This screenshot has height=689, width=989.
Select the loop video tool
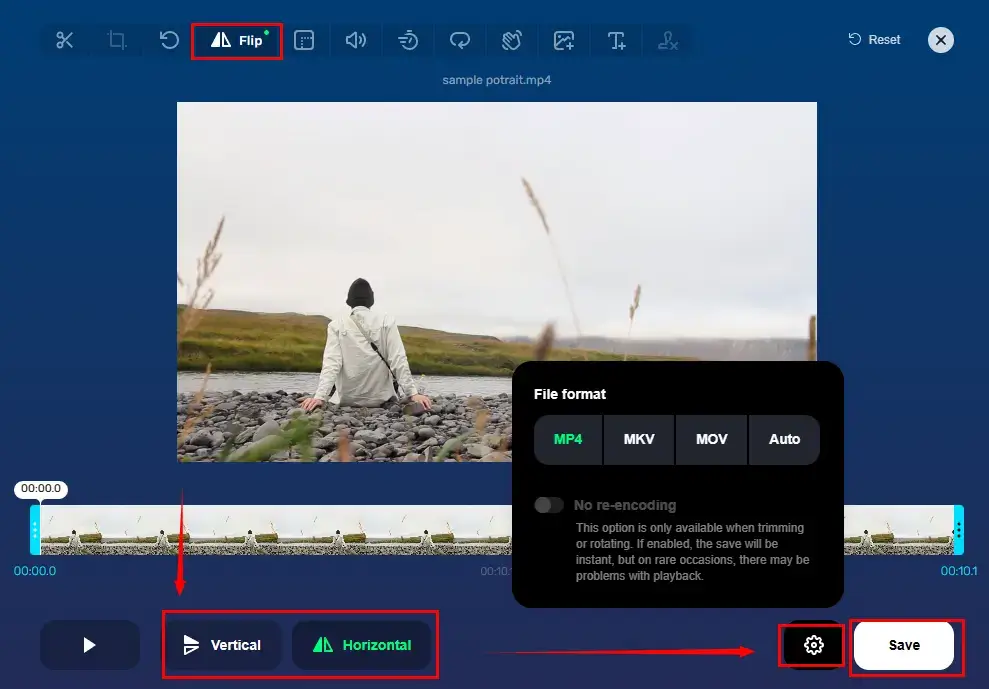coord(460,40)
